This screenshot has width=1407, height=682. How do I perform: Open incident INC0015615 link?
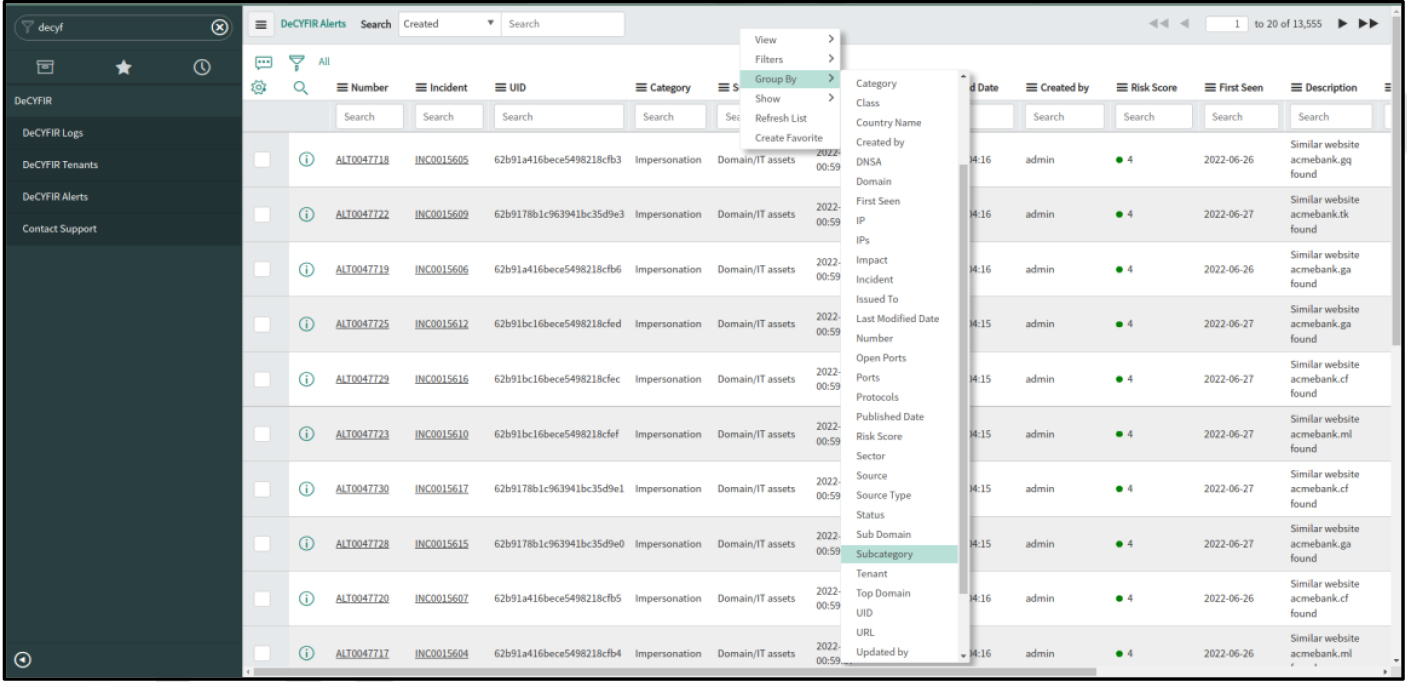coord(441,544)
